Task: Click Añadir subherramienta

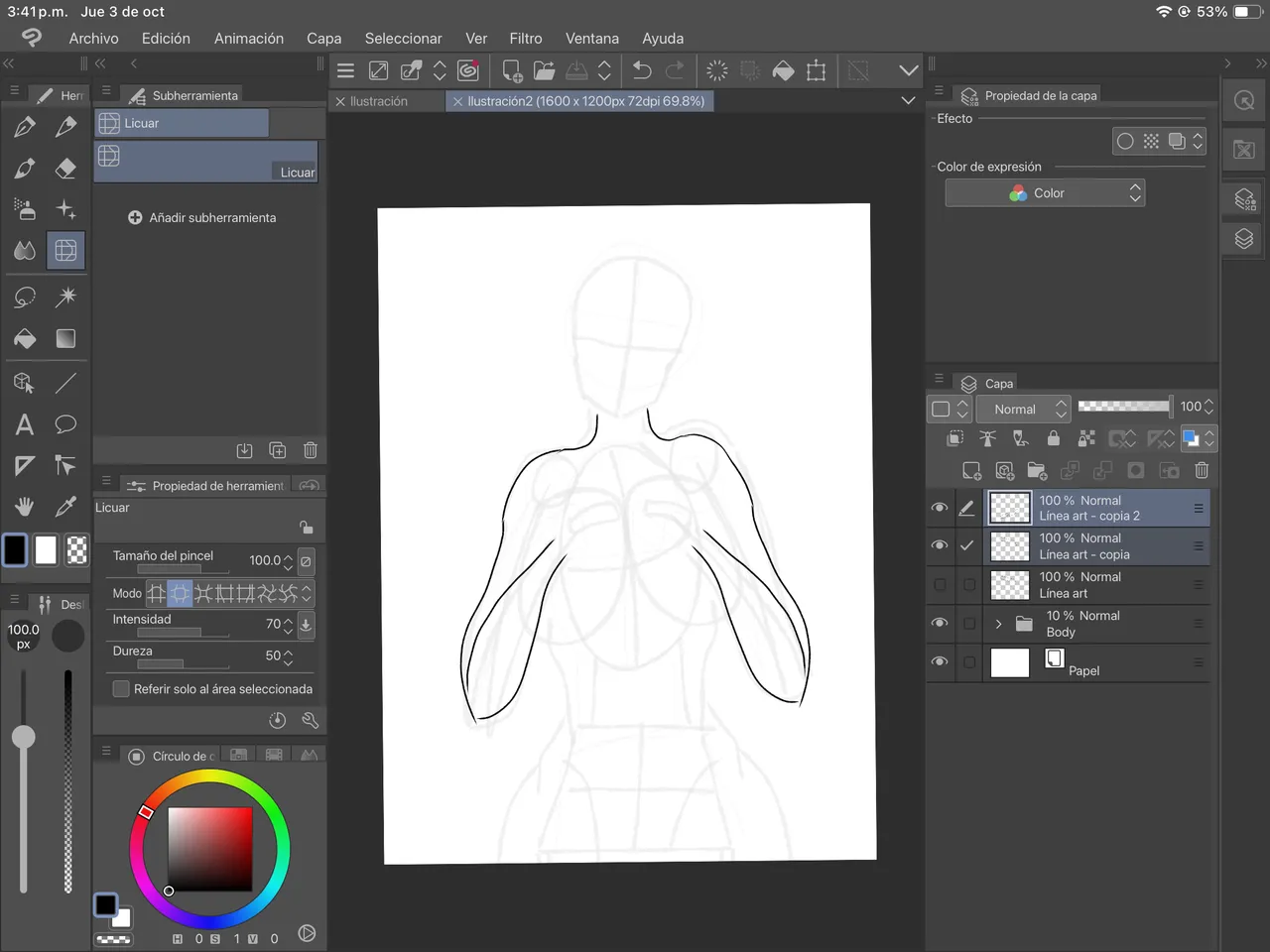Action: pos(202,217)
